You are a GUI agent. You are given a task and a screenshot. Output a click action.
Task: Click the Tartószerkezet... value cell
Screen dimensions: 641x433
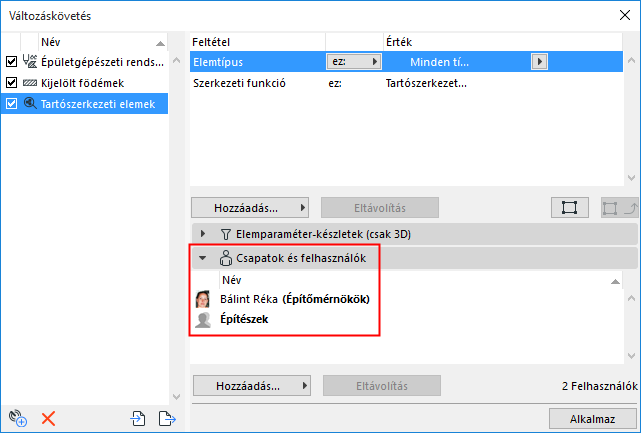426,83
